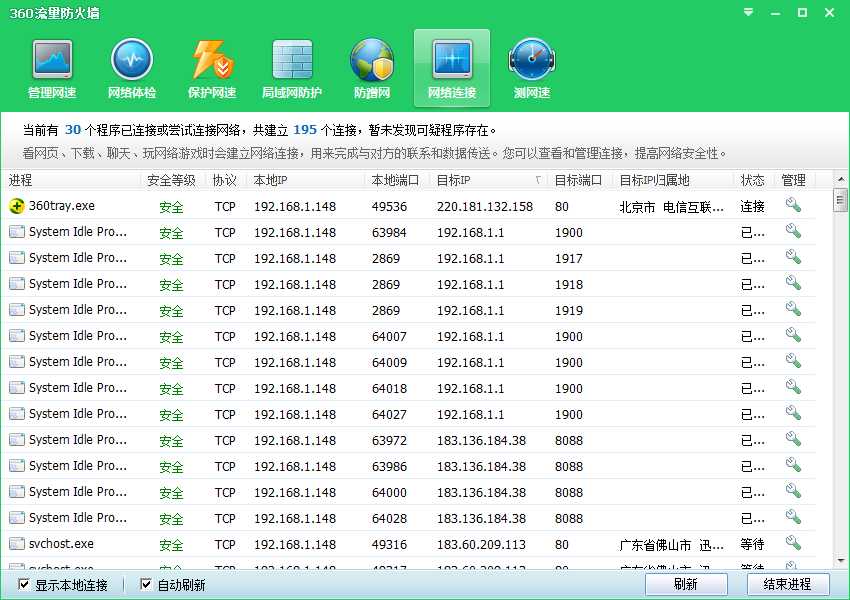Minimize the 360流量防火墙 window

(776, 12)
